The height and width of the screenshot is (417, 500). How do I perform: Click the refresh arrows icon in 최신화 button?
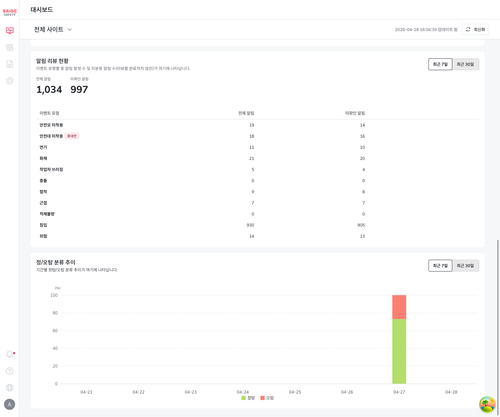pos(468,29)
